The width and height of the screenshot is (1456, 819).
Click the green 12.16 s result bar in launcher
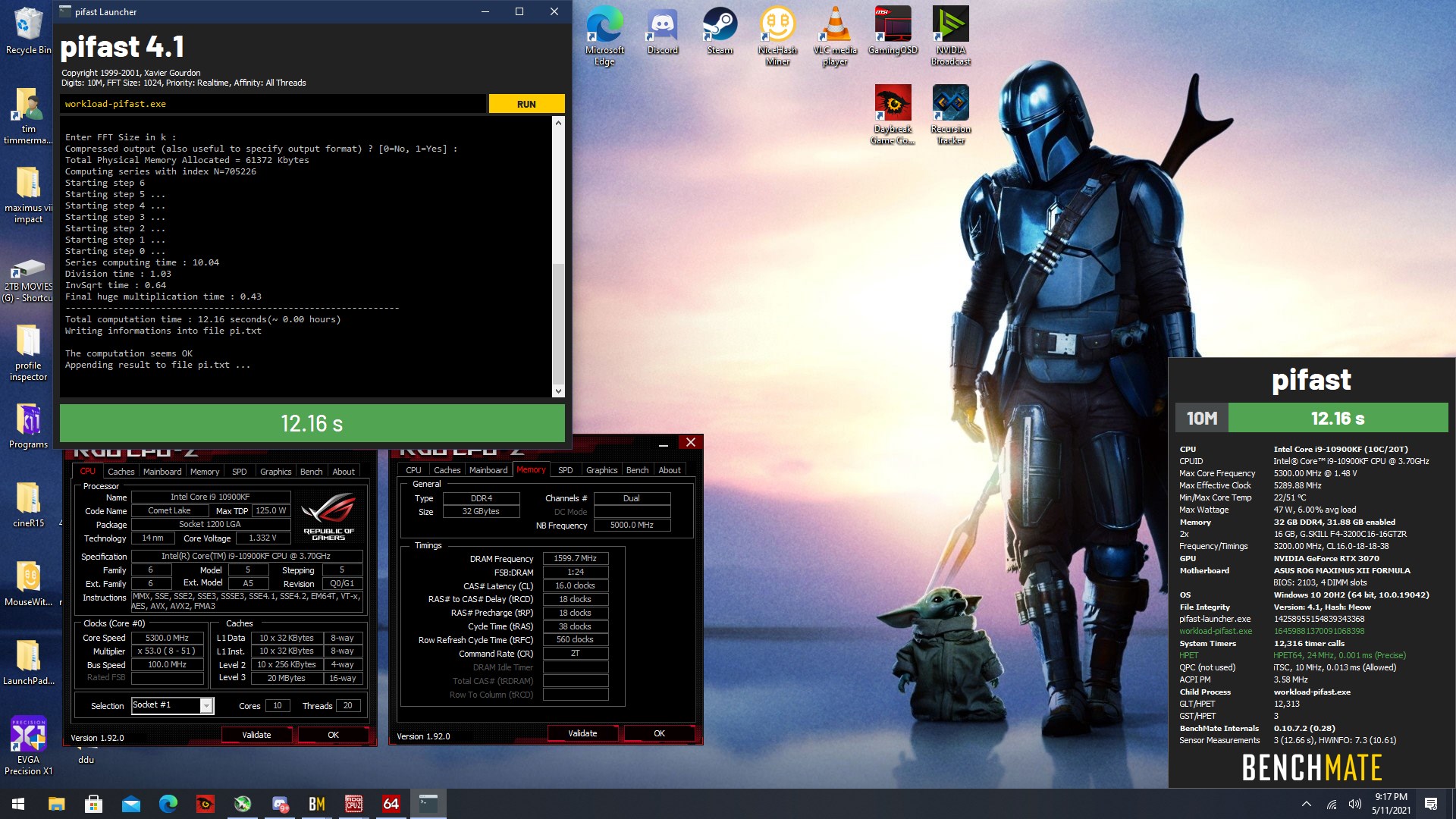point(312,423)
